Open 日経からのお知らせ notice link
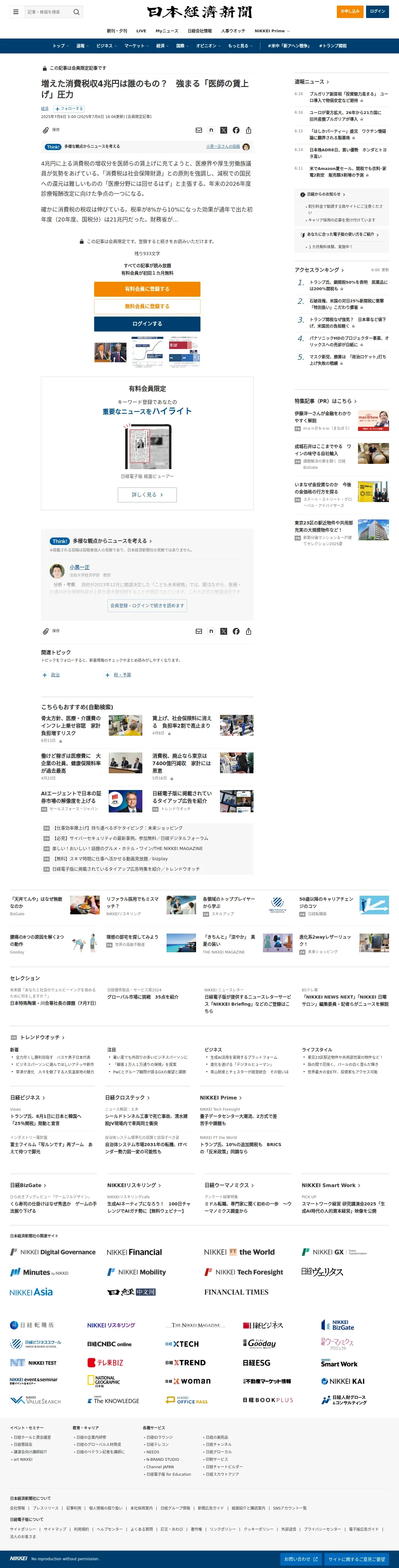 326,194
